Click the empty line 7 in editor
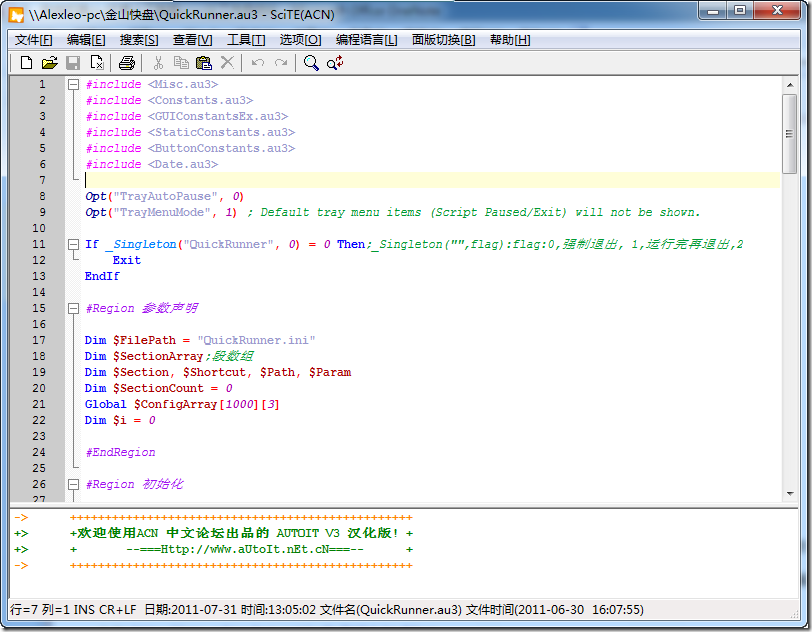Screen dimensions: 812x632 coord(400,180)
